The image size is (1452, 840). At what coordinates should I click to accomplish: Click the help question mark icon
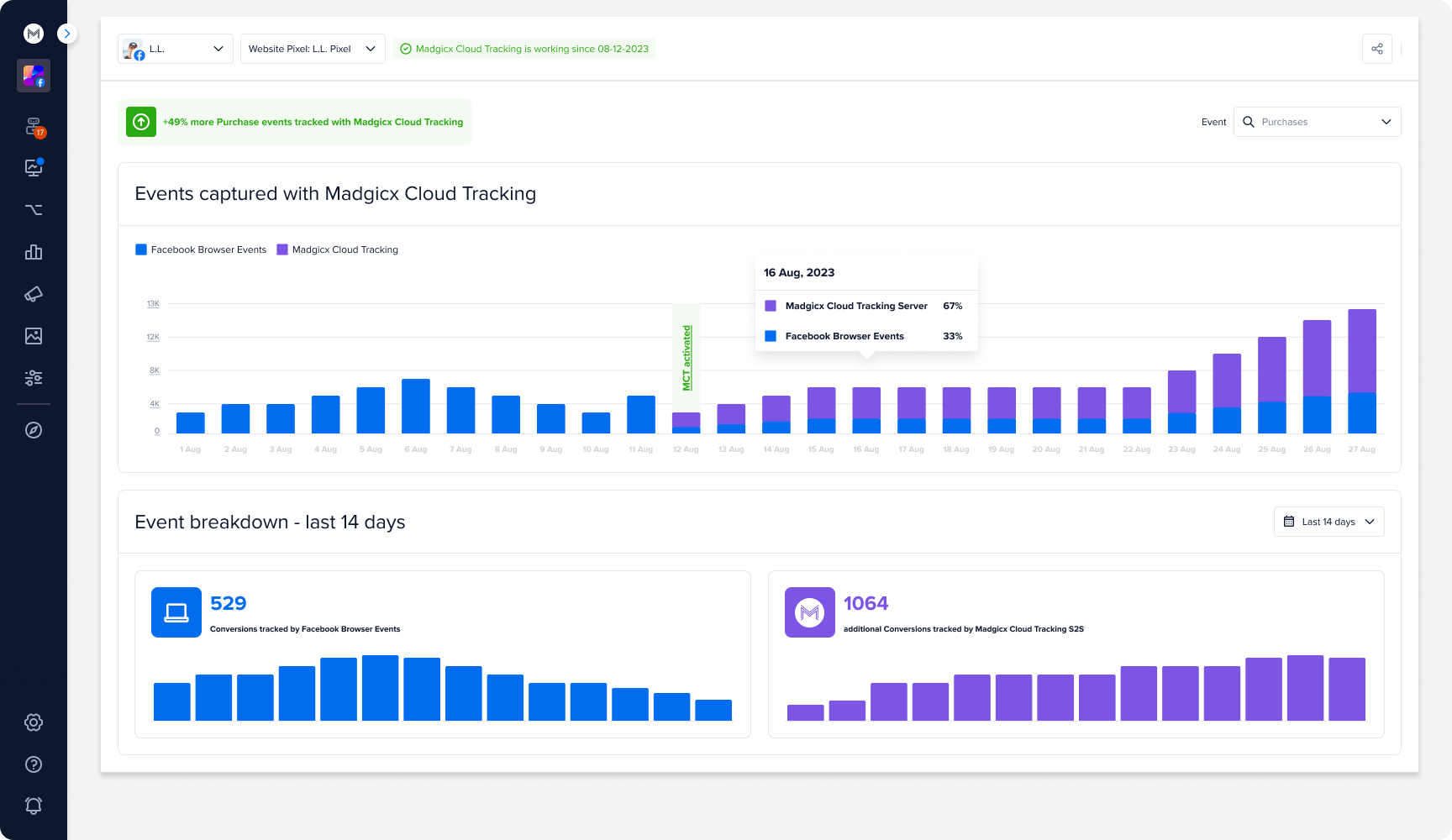[x=34, y=764]
